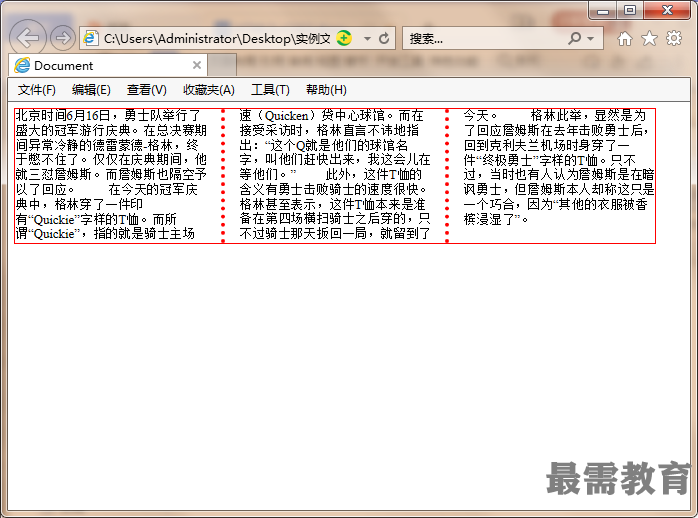Open the Home page icon

click(625, 39)
